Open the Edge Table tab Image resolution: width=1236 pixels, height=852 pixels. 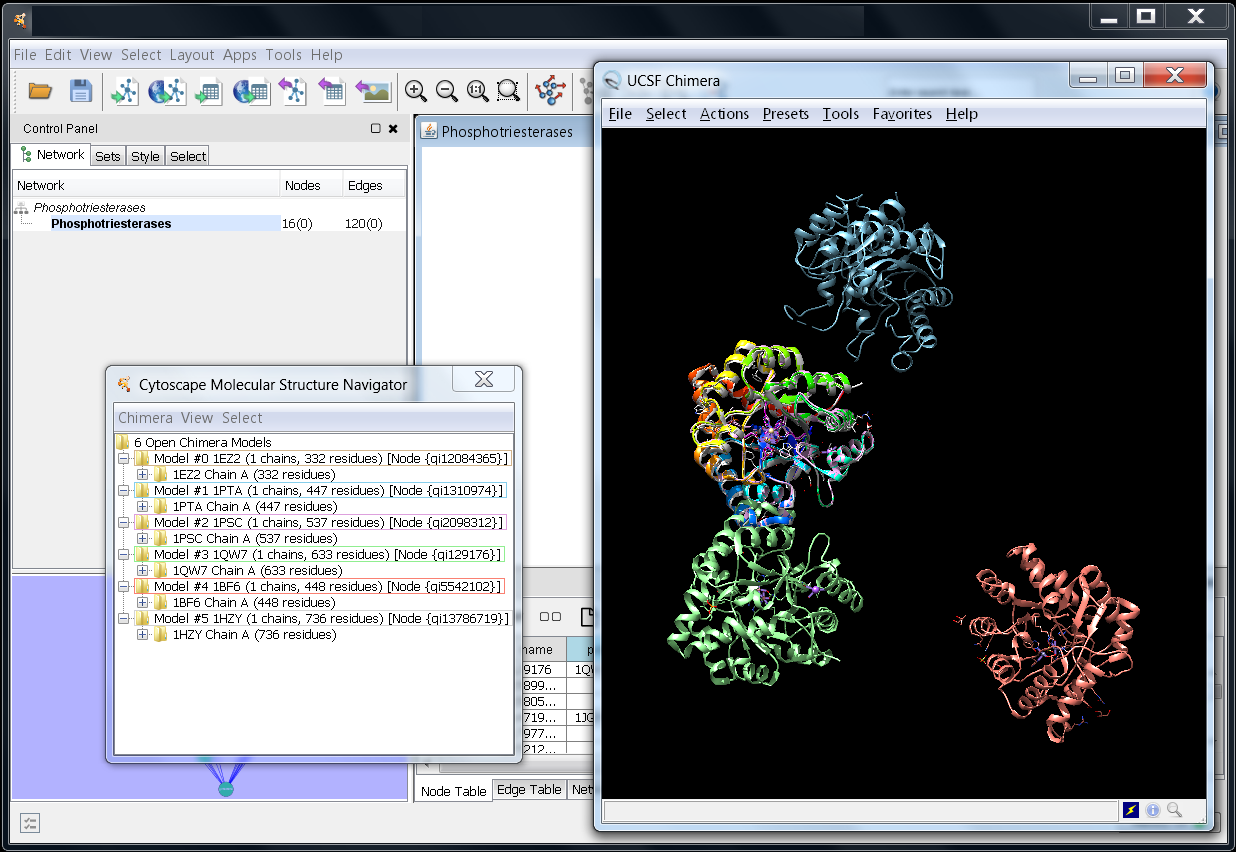pos(529,790)
